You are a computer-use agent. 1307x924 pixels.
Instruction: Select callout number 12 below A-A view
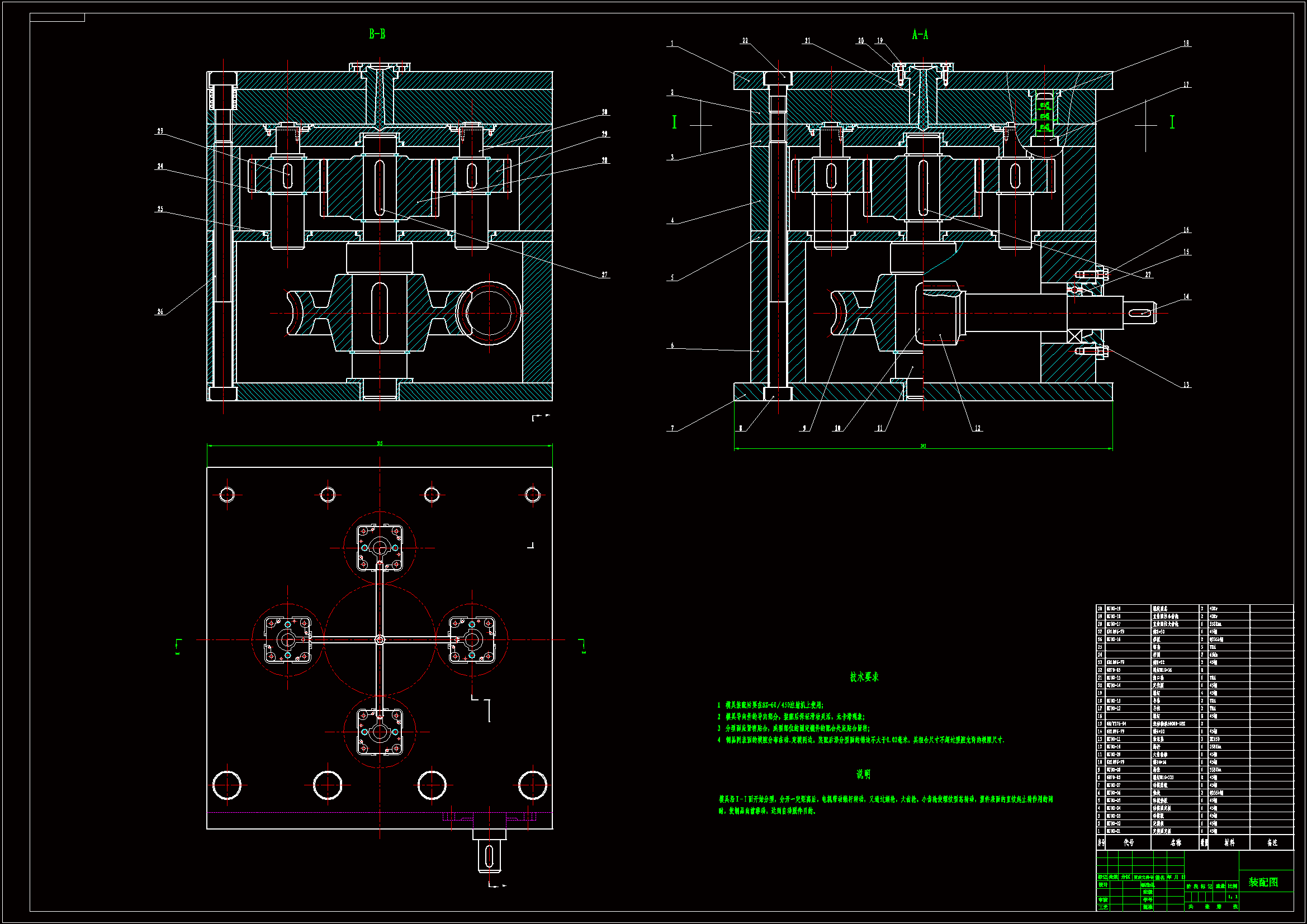click(x=977, y=429)
